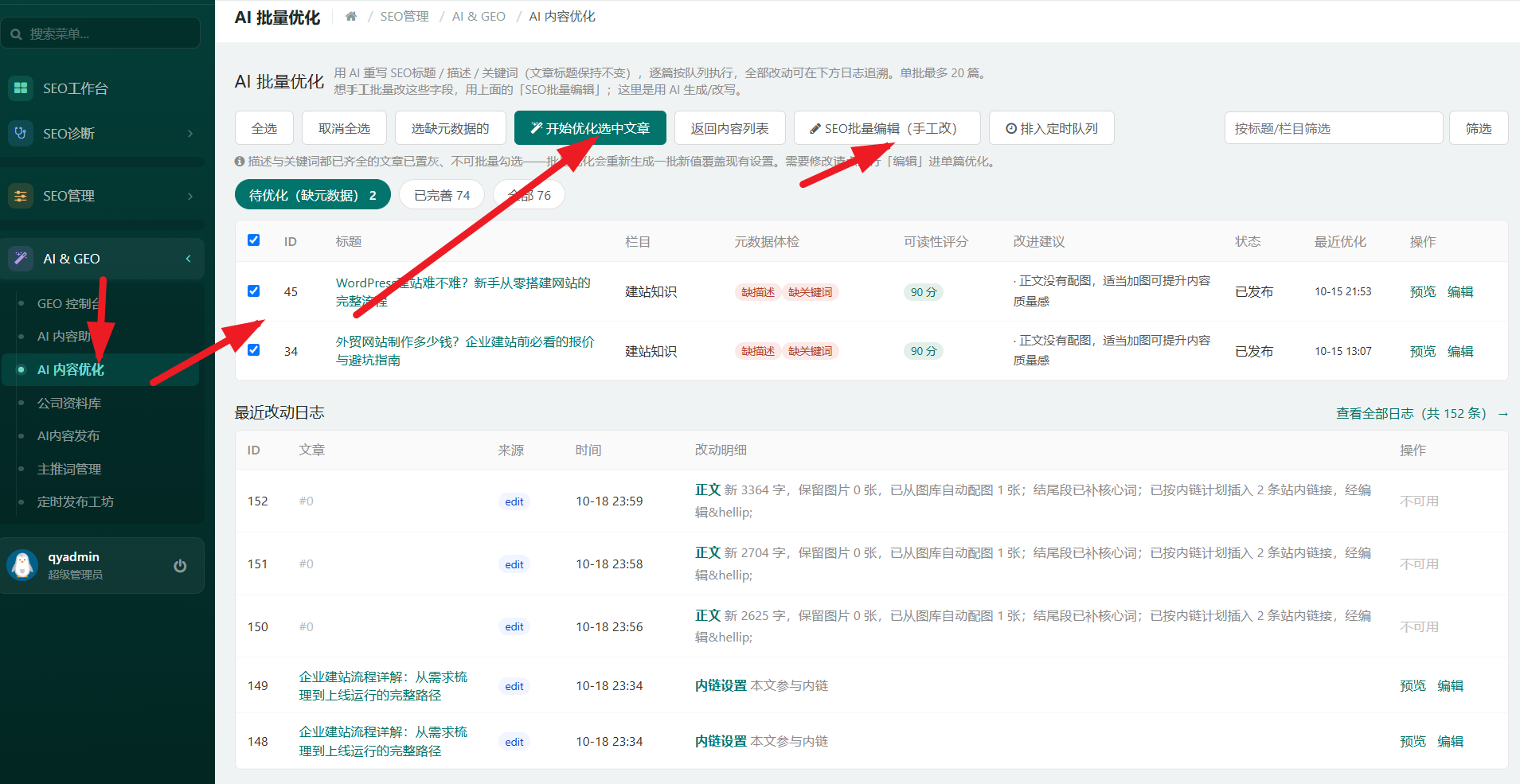Click the search magnifier icon in sidebar
This screenshot has width=1520, height=784.
[16, 34]
